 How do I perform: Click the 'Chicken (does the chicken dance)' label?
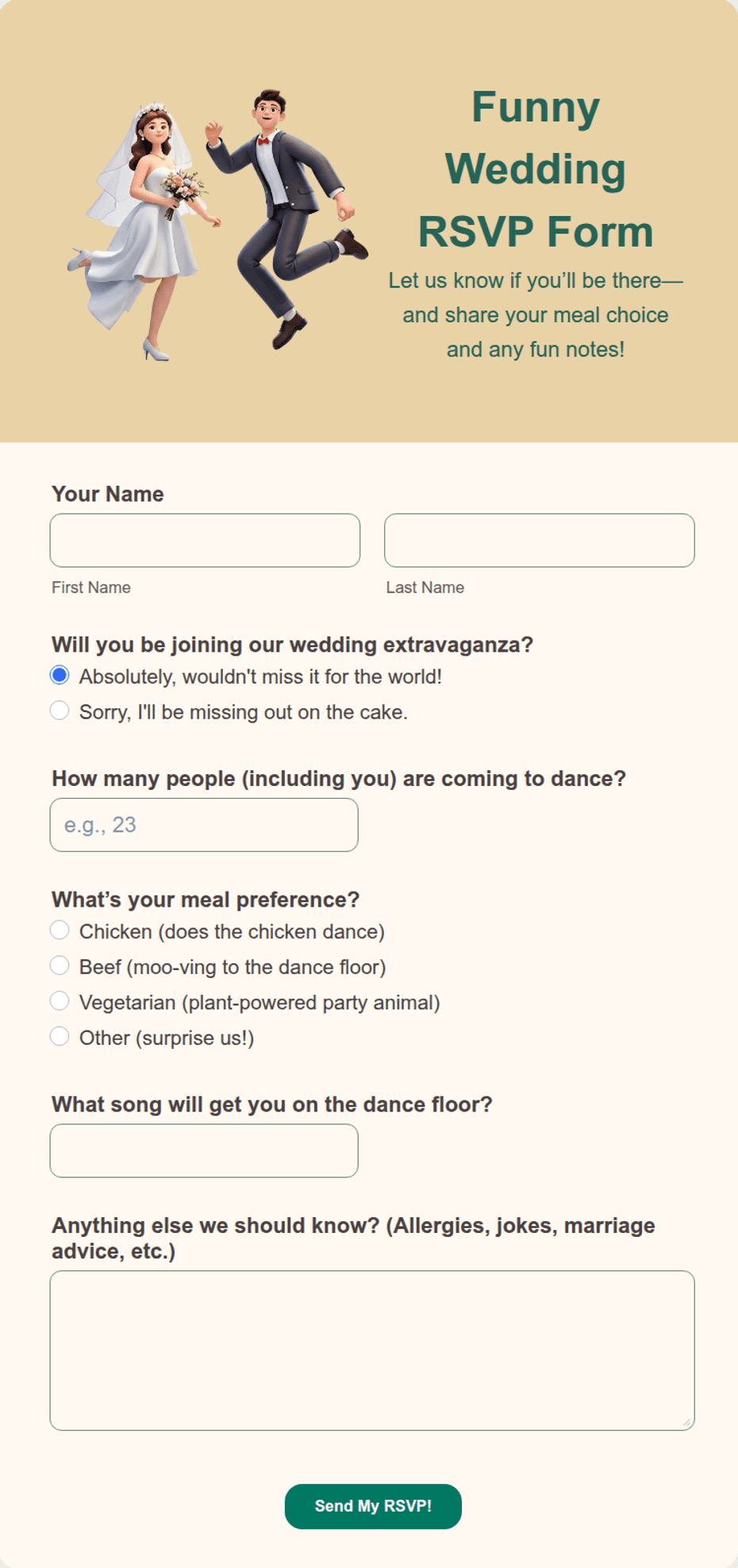click(232, 931)
